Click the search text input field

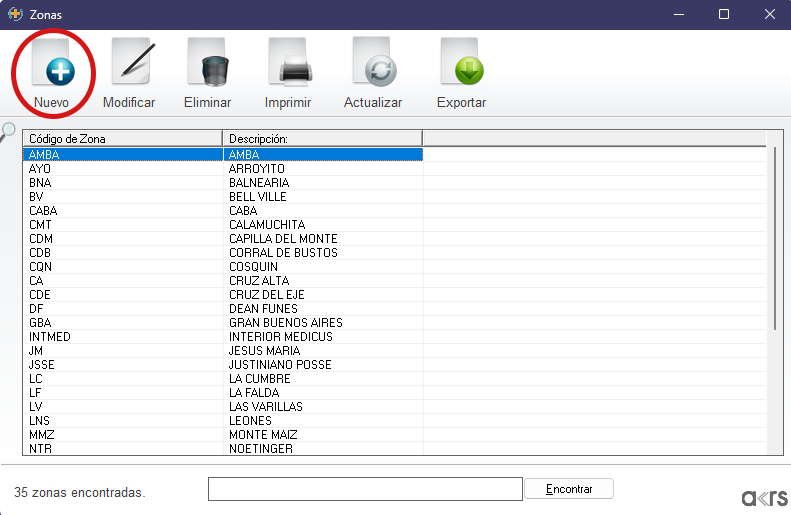[x=365, y=489]
